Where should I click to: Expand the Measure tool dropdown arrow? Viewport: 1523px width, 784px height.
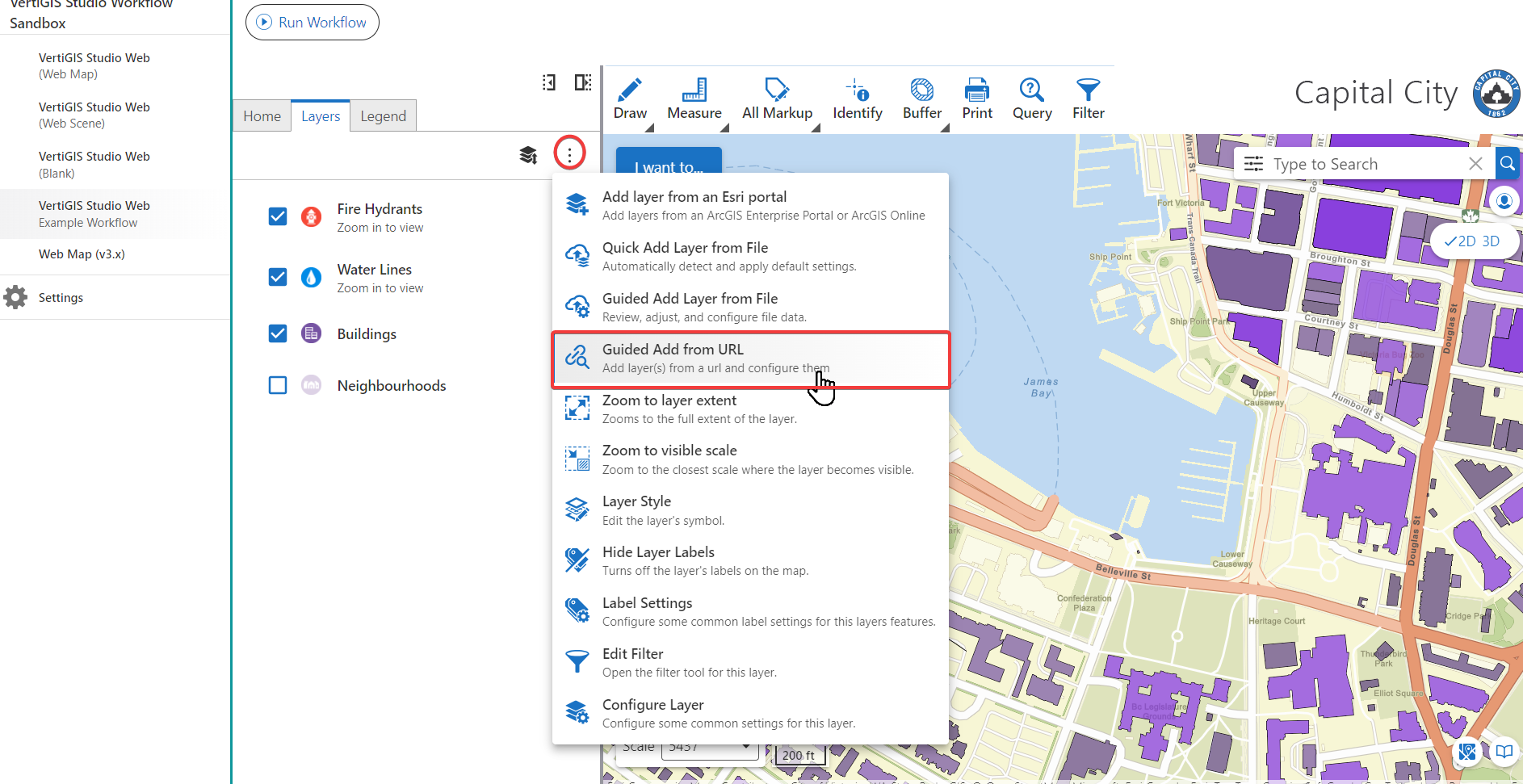point(724,128)
